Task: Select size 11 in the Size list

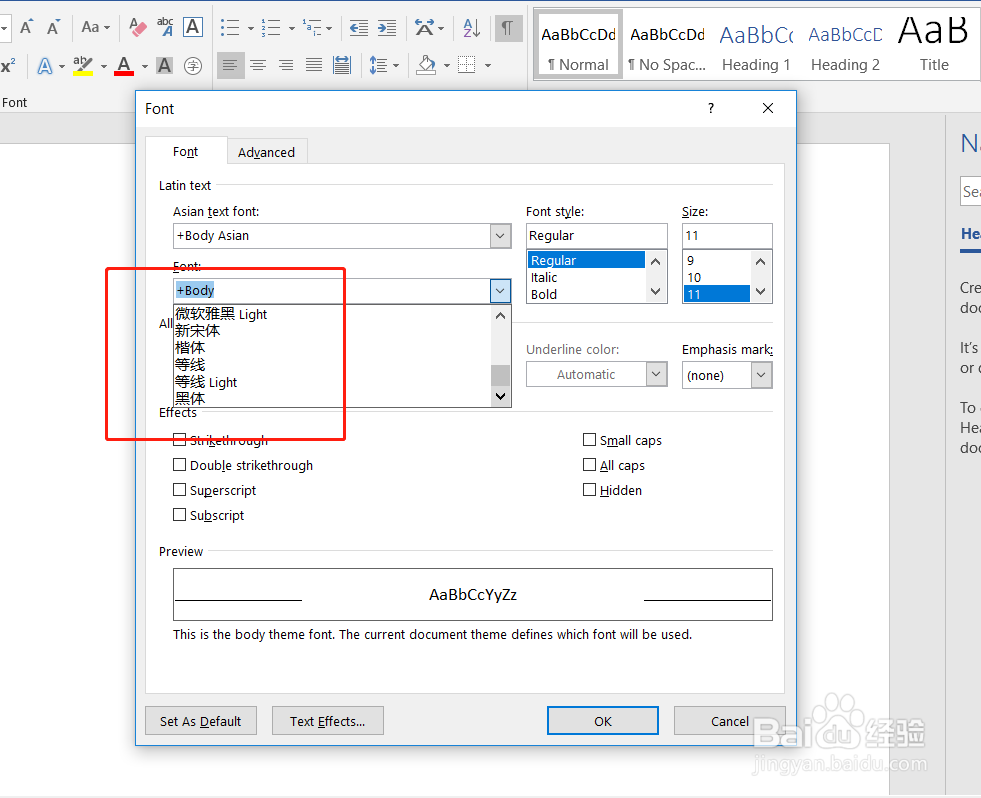Action: tap(716, 294)
